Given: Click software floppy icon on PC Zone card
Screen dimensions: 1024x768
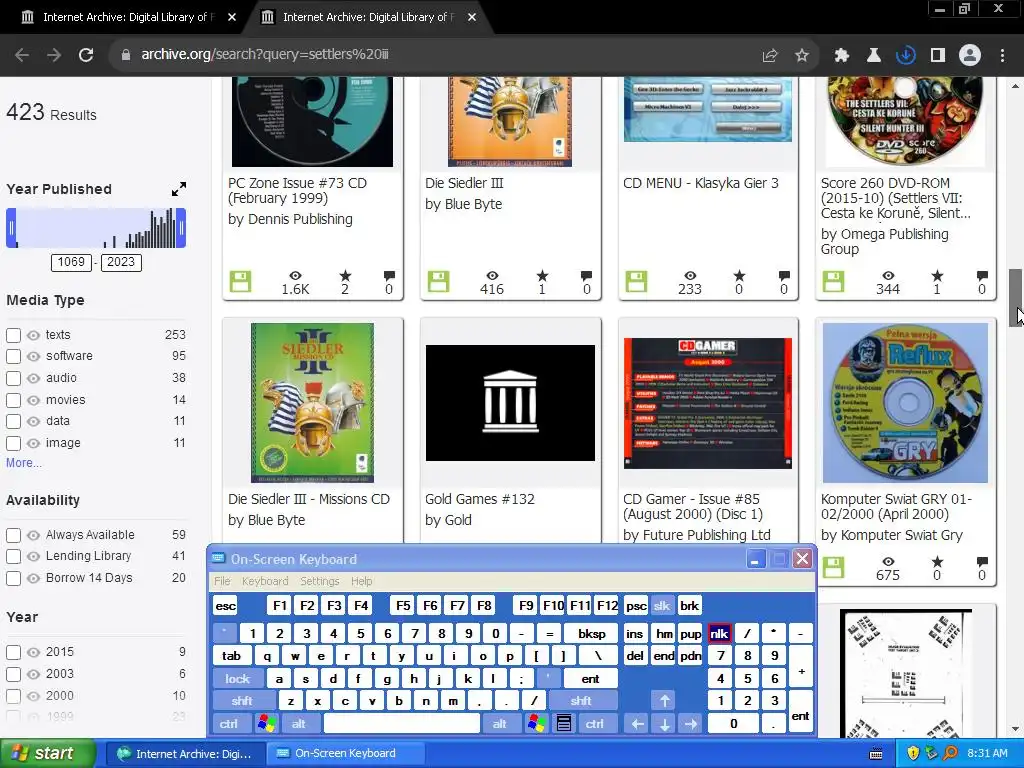Looking at the screenshot, I should coord(240,281).
